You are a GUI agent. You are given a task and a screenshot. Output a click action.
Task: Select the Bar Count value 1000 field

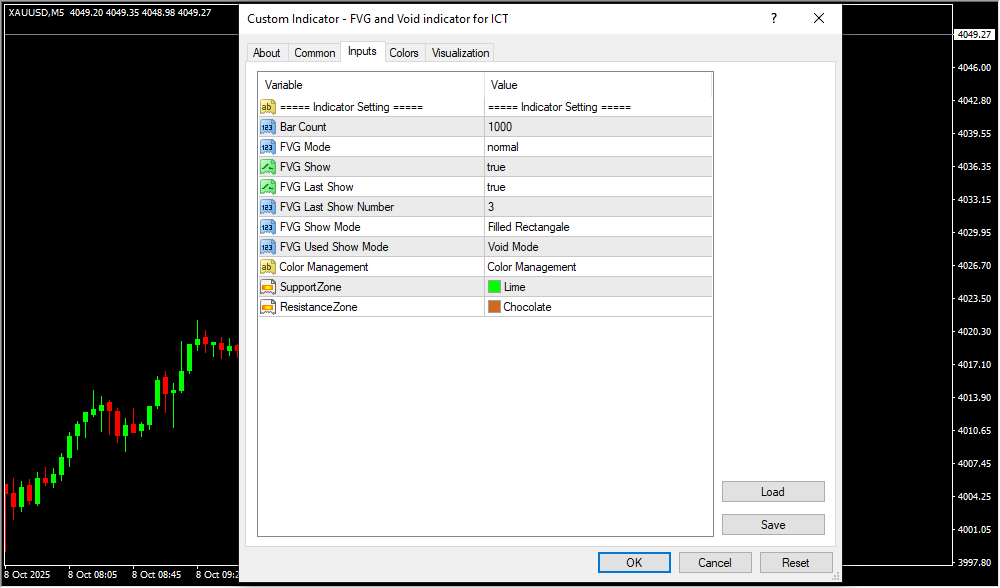597,127
